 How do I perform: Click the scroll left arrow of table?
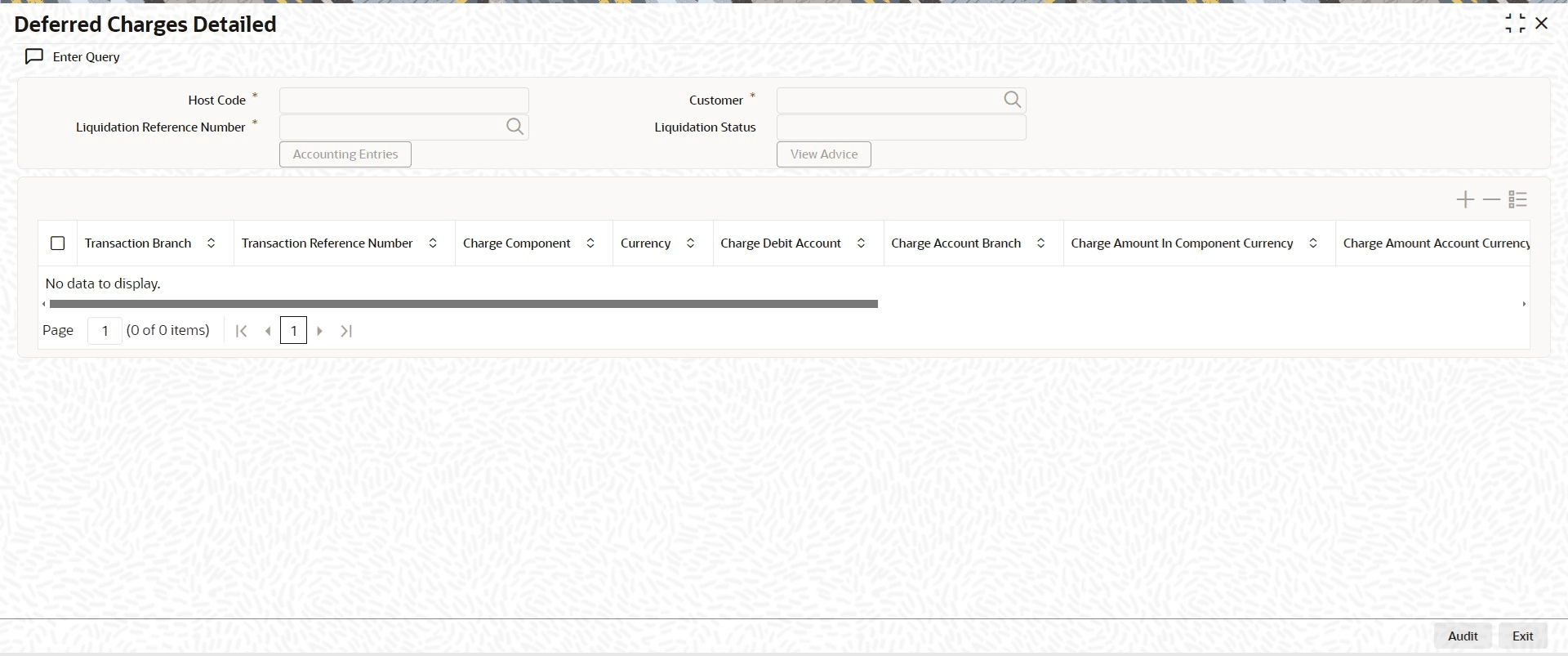point(44,304)
